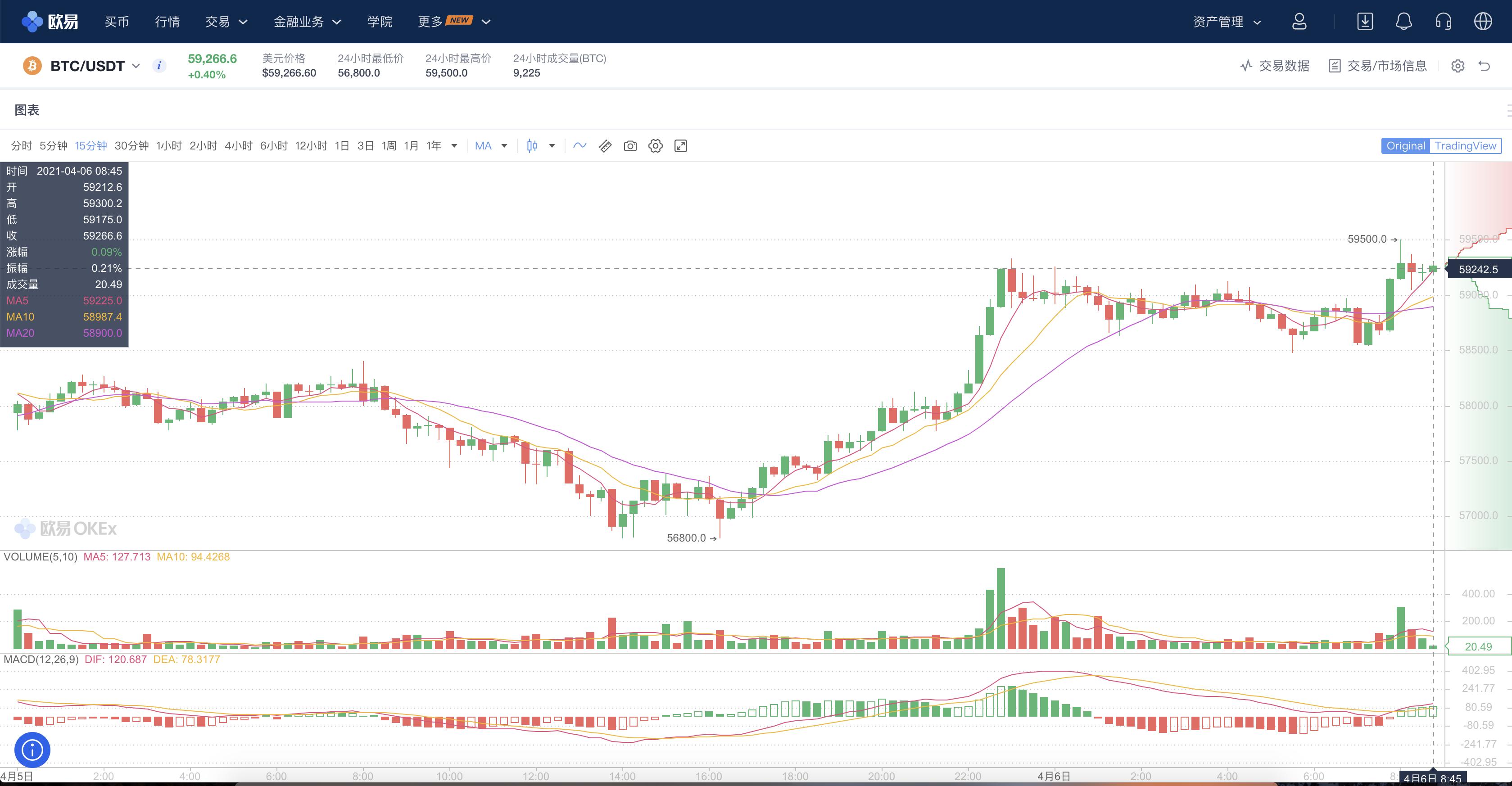This screenshot has width=1512, height=786.
Task: Click the fullscreen expand chart icon
Action: pos(680,146)
